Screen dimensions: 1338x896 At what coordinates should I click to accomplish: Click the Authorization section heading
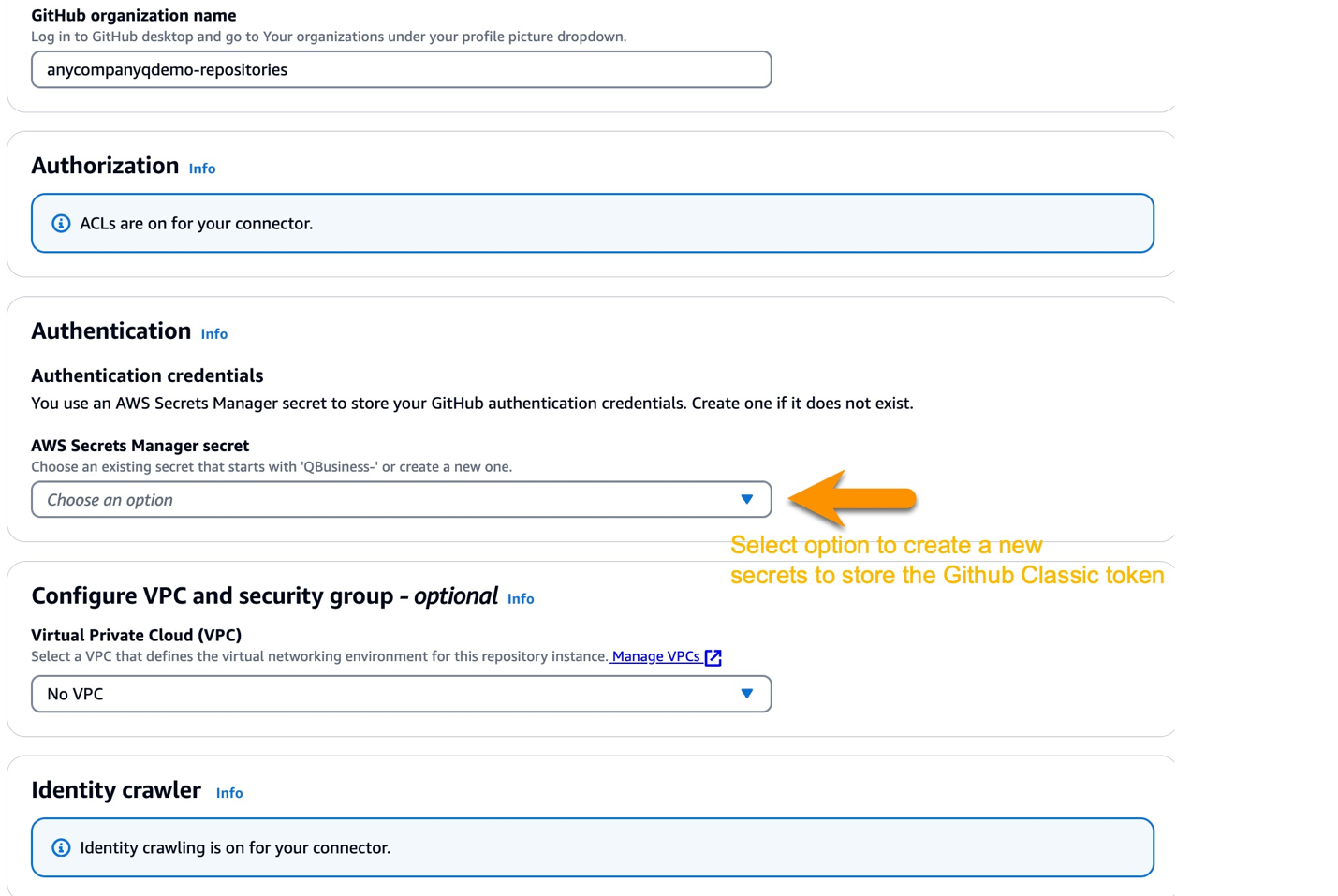pyautogui.click(x=104, y=166)
